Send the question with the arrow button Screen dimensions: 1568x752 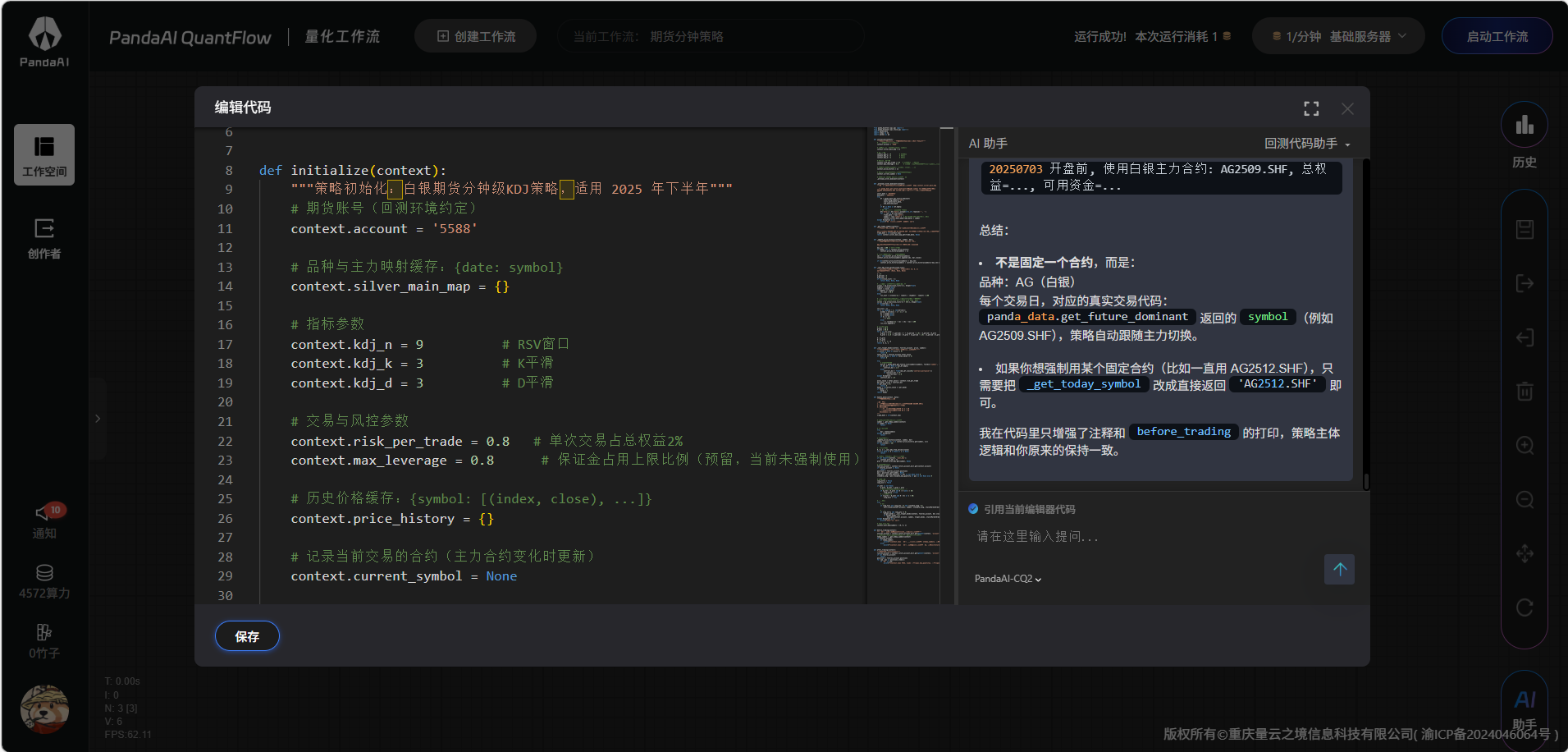point(1339,569)
